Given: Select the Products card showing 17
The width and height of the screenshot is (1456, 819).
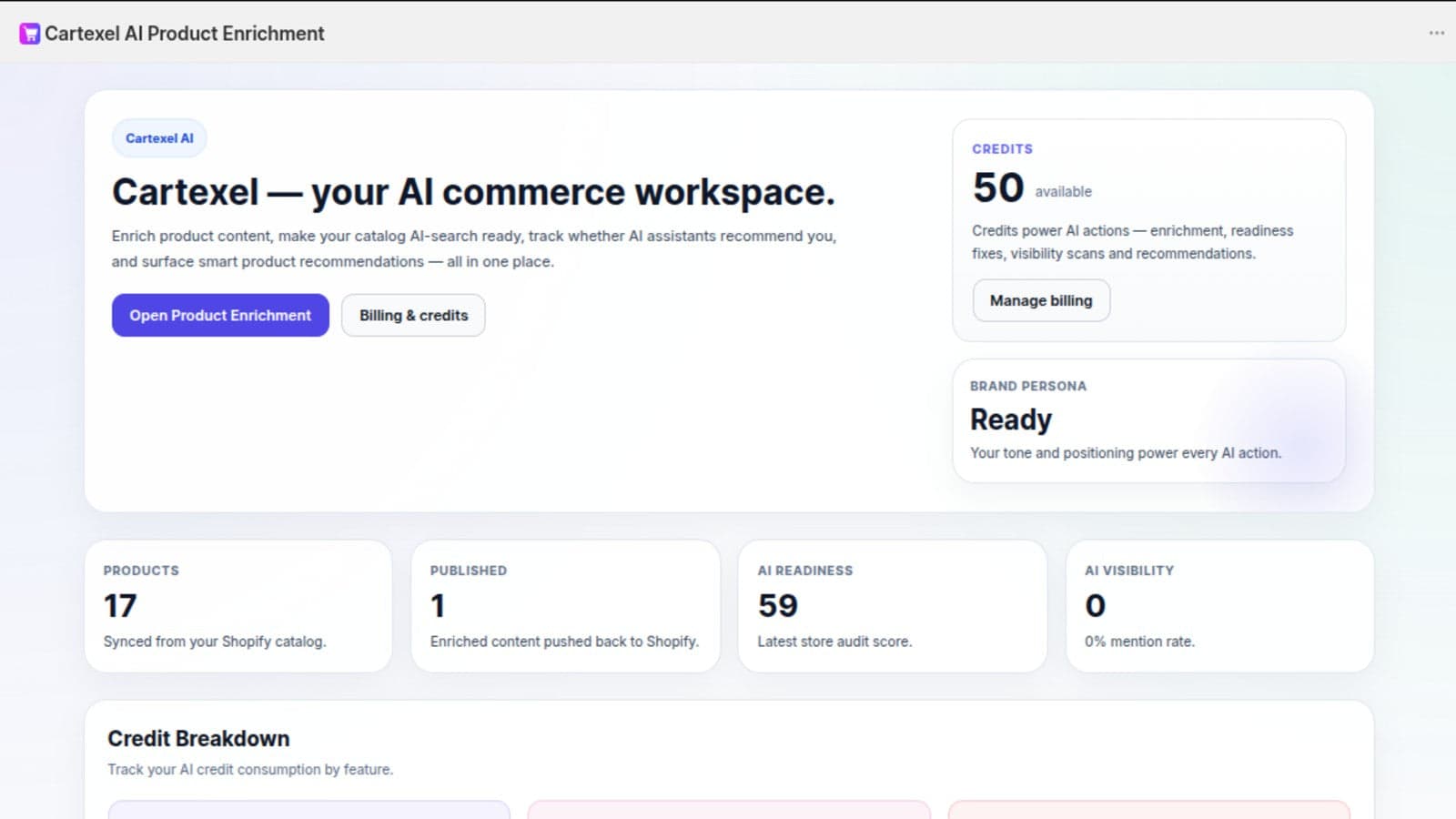Looking at the screenshot, I should (238, 606).
